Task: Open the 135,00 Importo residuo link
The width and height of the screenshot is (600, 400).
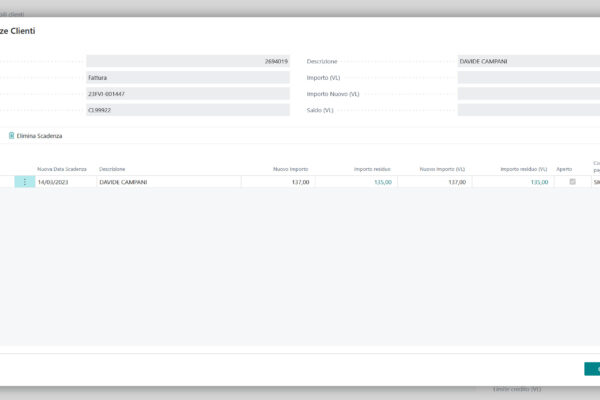Action: point(383,182)
